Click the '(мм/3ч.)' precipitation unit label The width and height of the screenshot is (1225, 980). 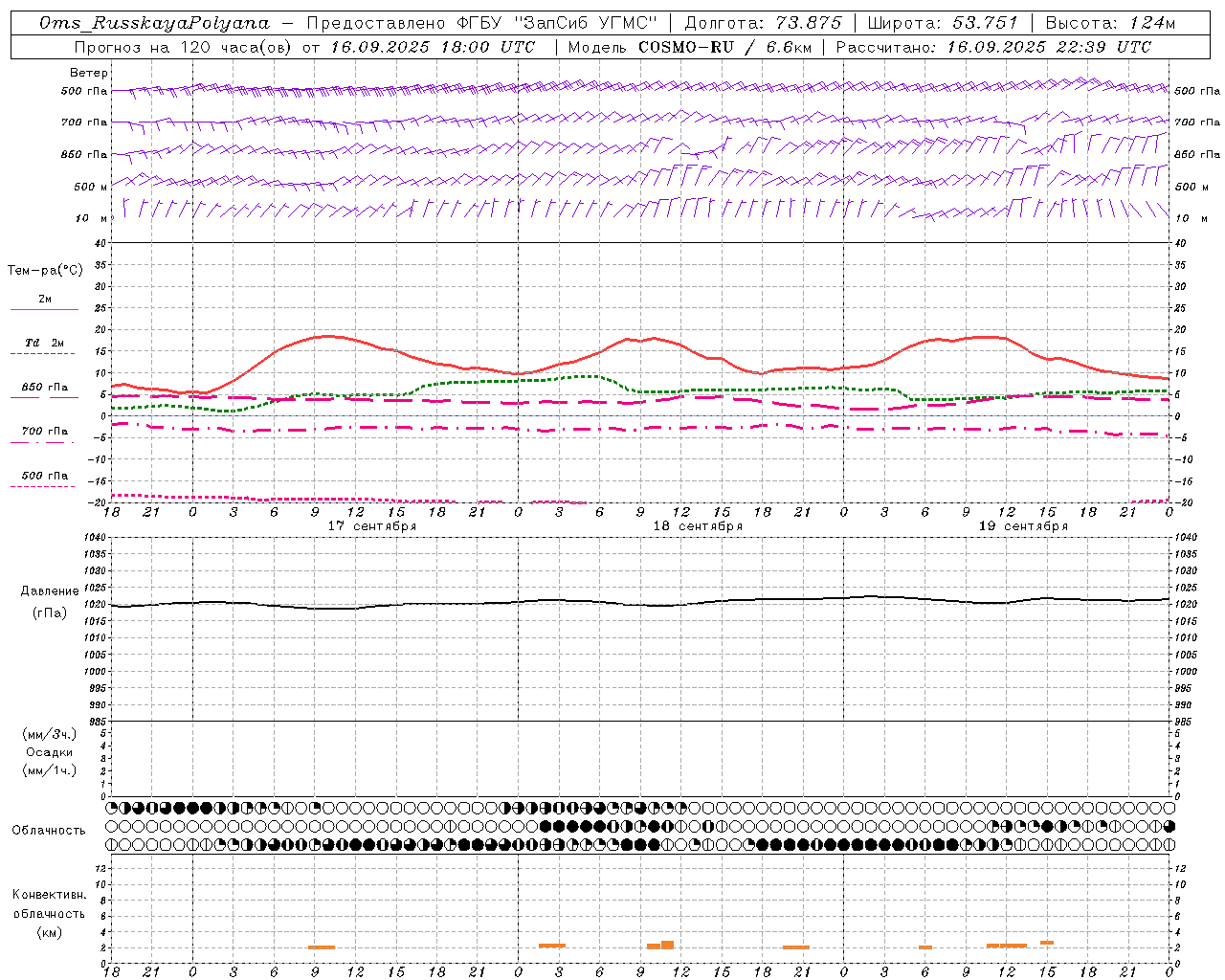click(x=50, y=734)
